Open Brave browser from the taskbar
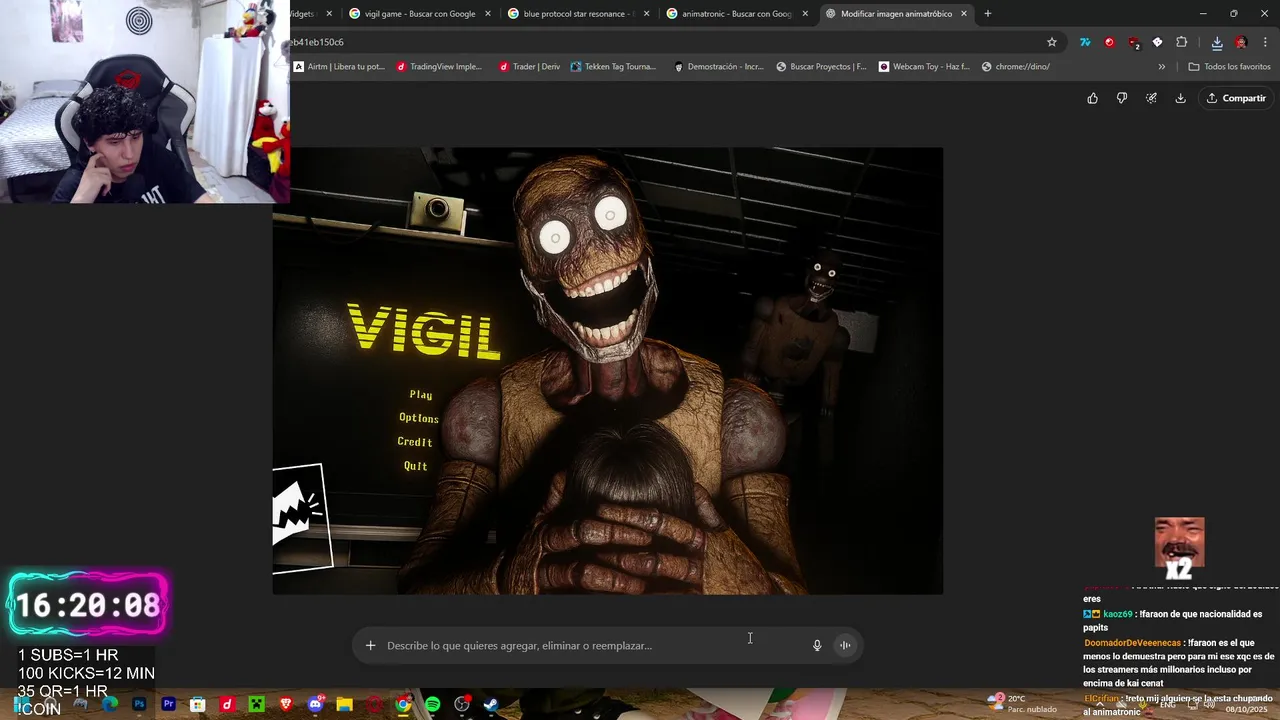The image size is (1280, 720). coord(286,704)
